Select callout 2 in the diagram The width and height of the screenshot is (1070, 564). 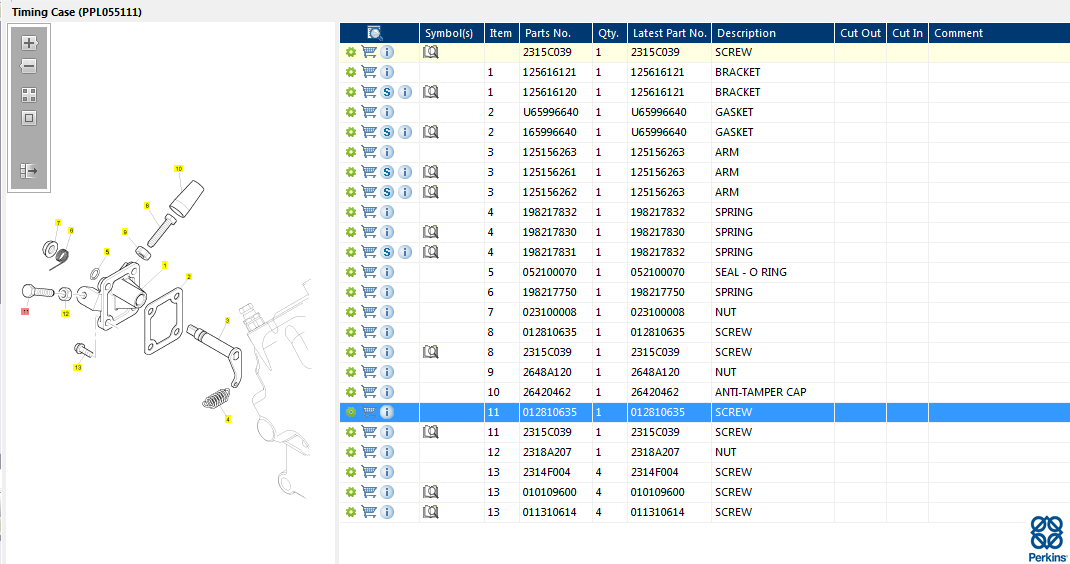tap(189, 277)
